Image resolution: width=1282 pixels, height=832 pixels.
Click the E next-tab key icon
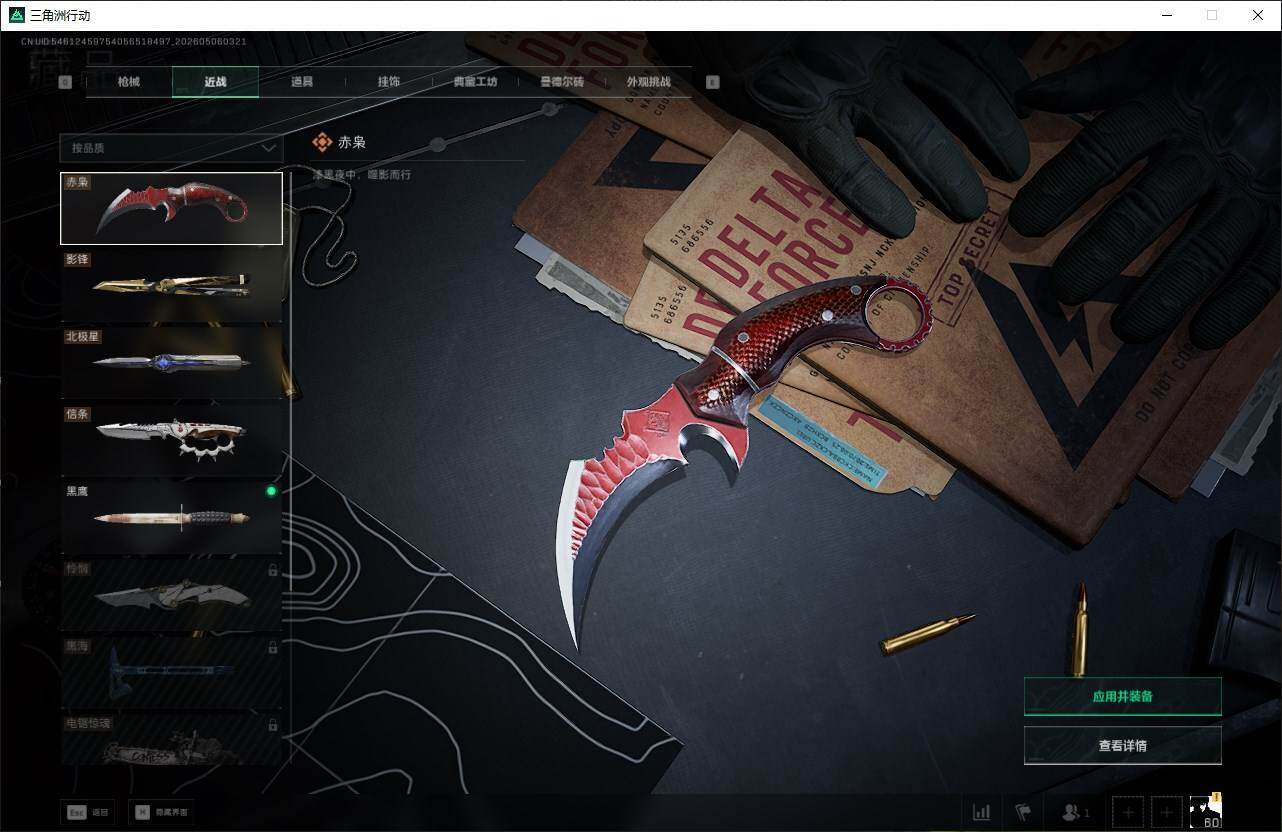[x=713, y=83]
